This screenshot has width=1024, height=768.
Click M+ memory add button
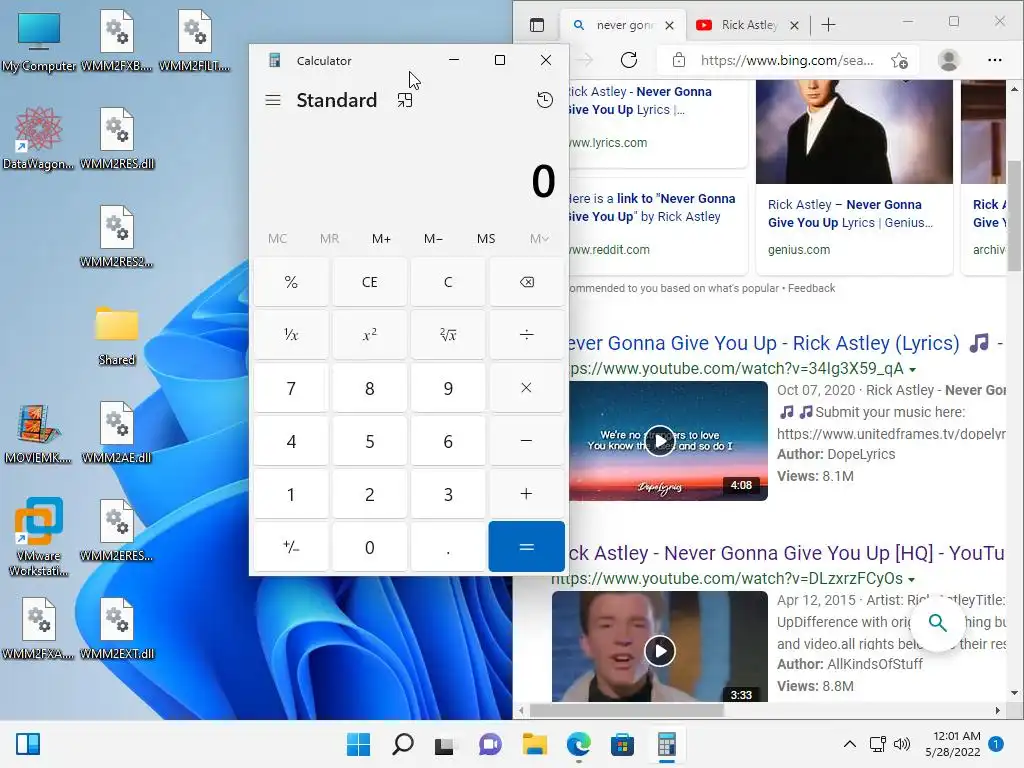tap(381, 238)
